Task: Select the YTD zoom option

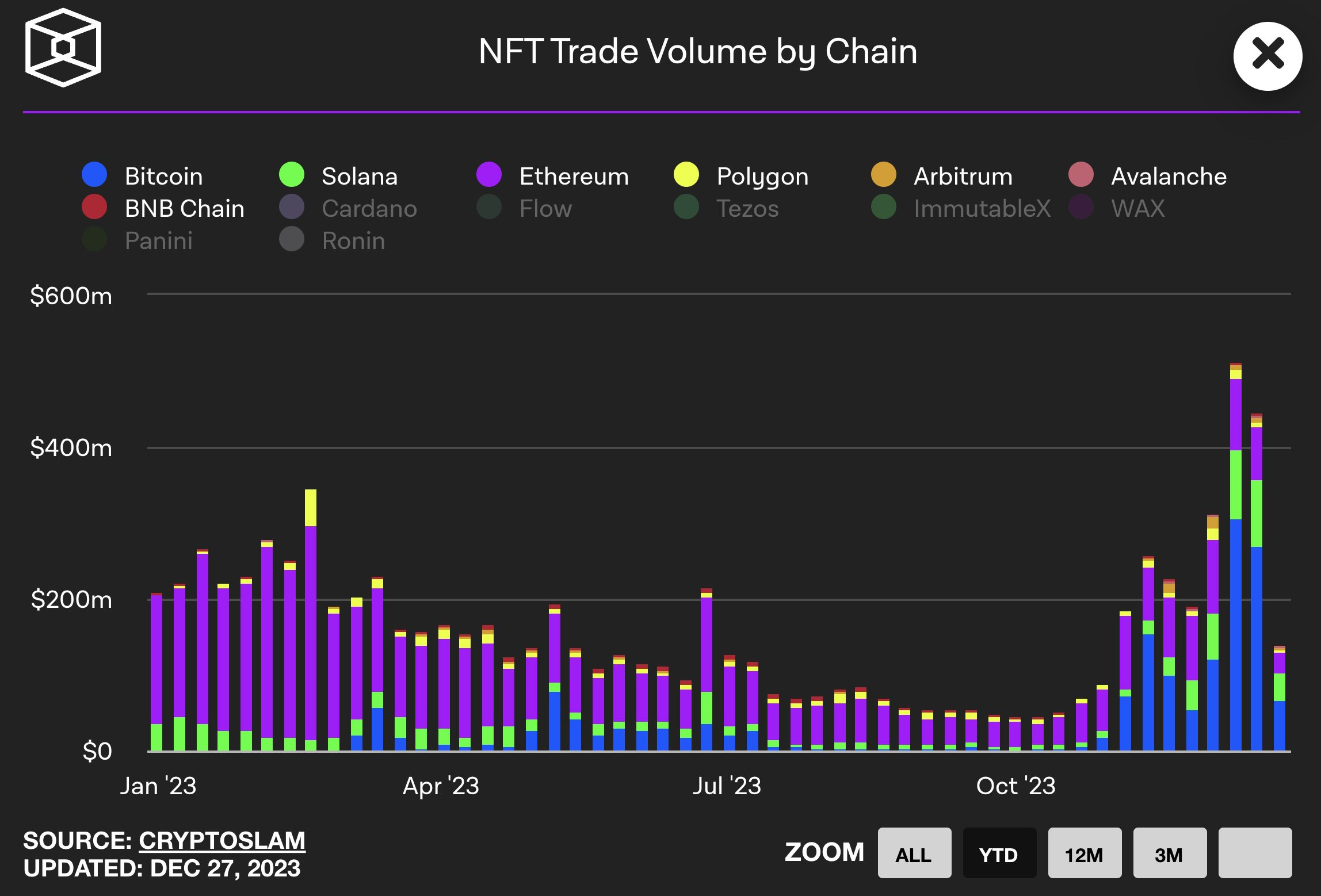Action: click(999, 853)
